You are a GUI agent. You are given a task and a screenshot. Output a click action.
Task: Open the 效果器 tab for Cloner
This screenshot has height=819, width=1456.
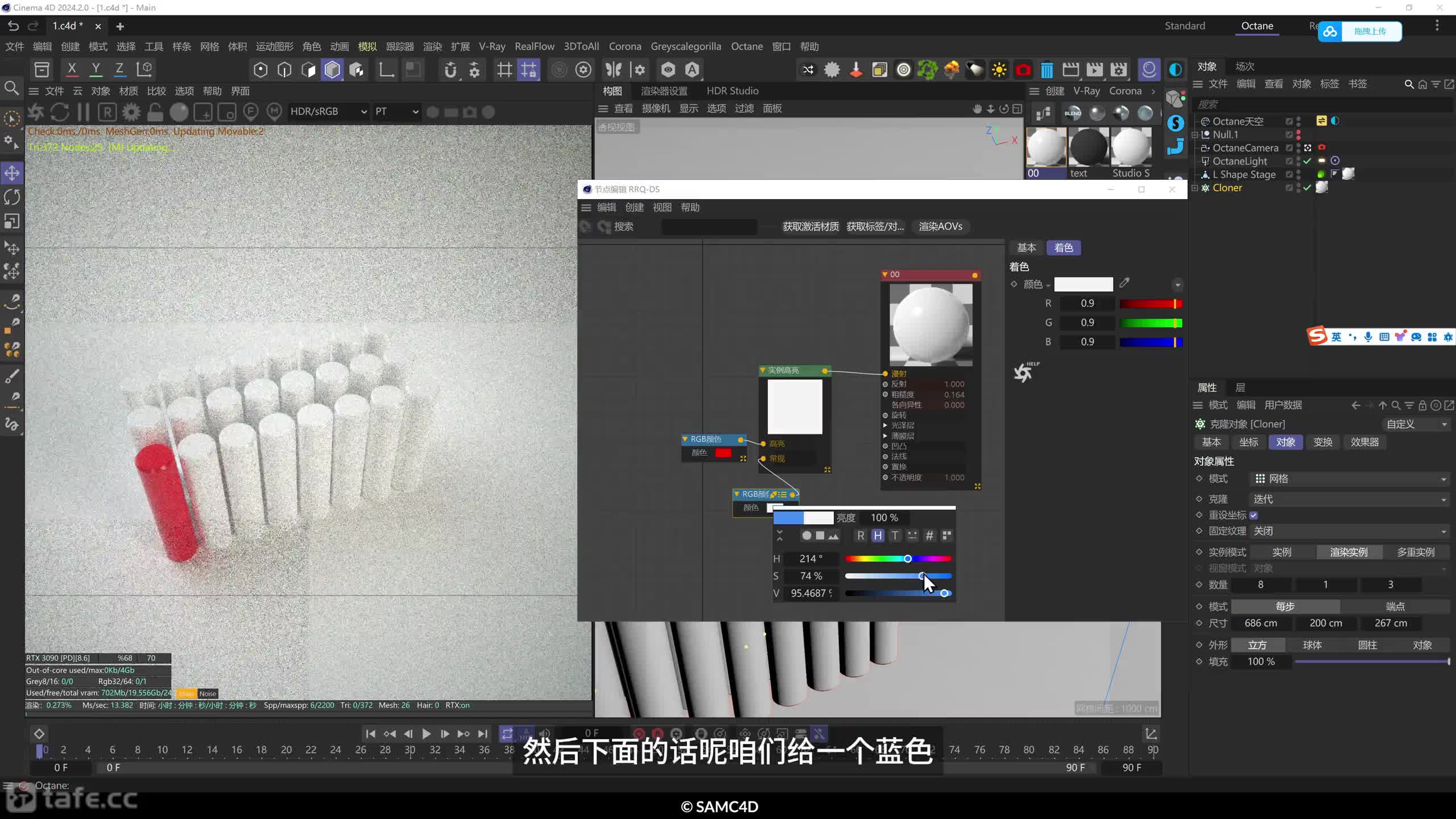[1364, 442]
